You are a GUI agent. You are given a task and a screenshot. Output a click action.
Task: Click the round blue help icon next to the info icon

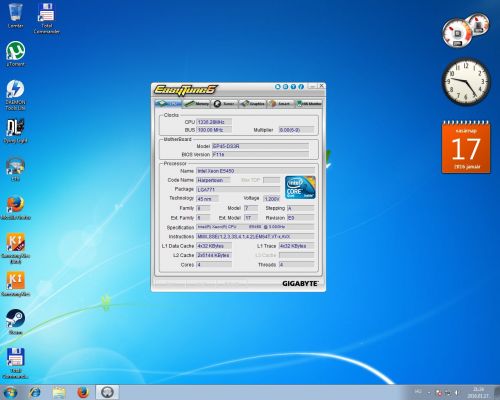pyautogui.click(x=293, y=87)
